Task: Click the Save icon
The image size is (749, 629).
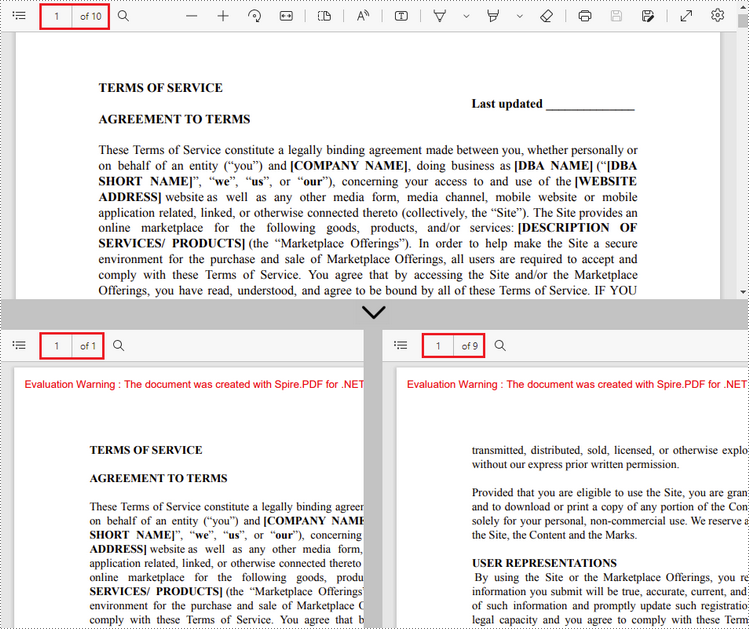Action: point(616,16)
